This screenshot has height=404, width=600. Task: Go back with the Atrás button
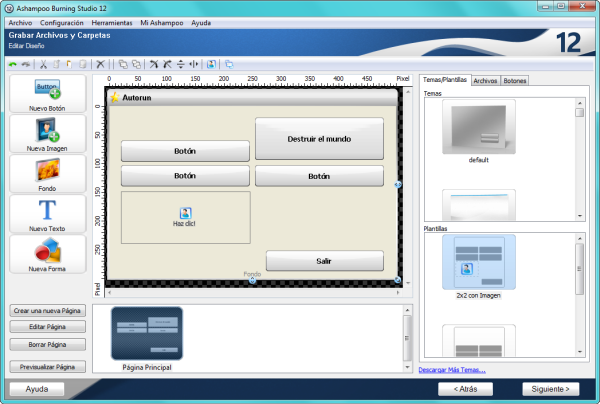click(x=465, y=389)
